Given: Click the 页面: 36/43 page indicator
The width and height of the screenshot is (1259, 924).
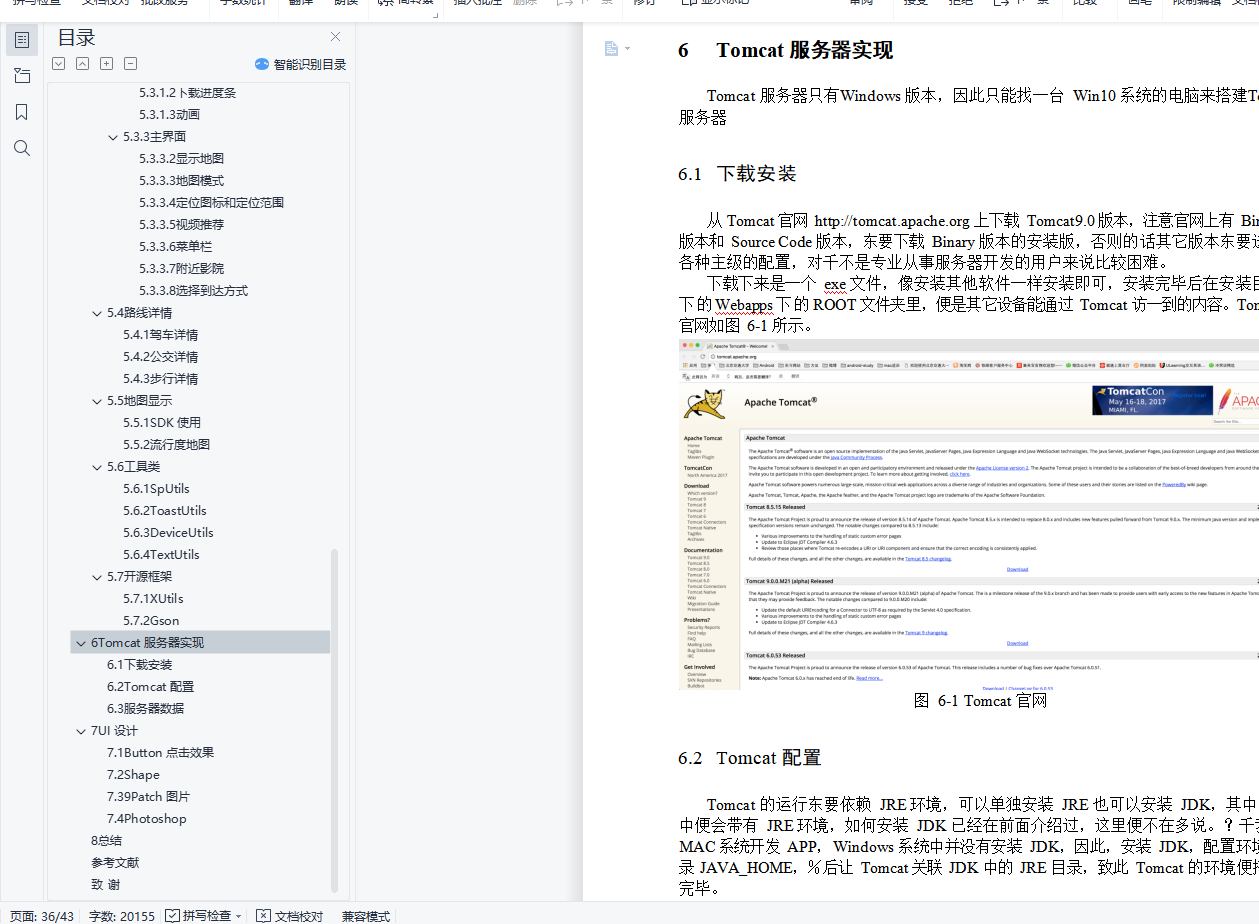Looking at the screenshot, I should click(42, 915).
